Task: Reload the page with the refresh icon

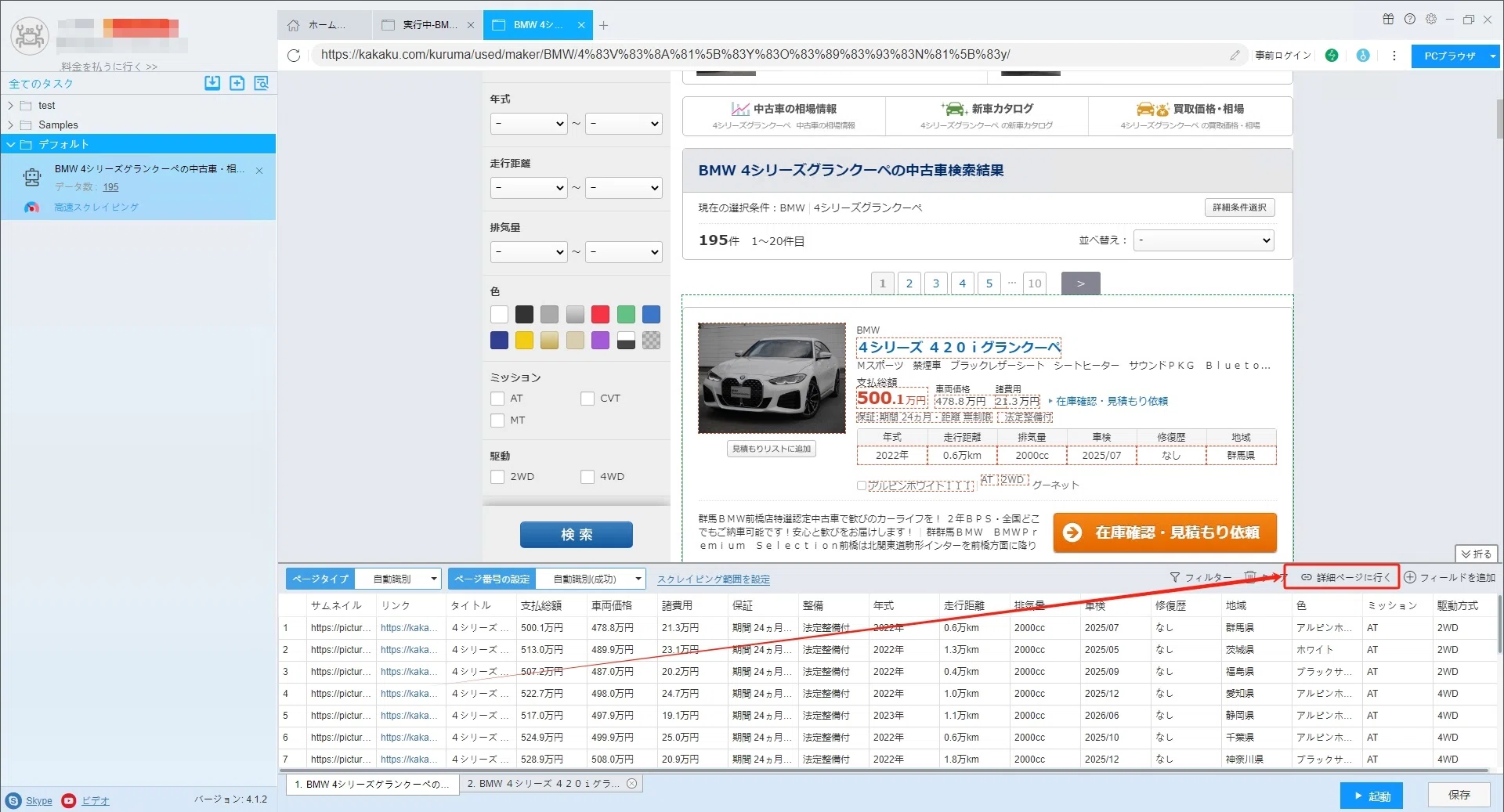Action: click(294, 55)
